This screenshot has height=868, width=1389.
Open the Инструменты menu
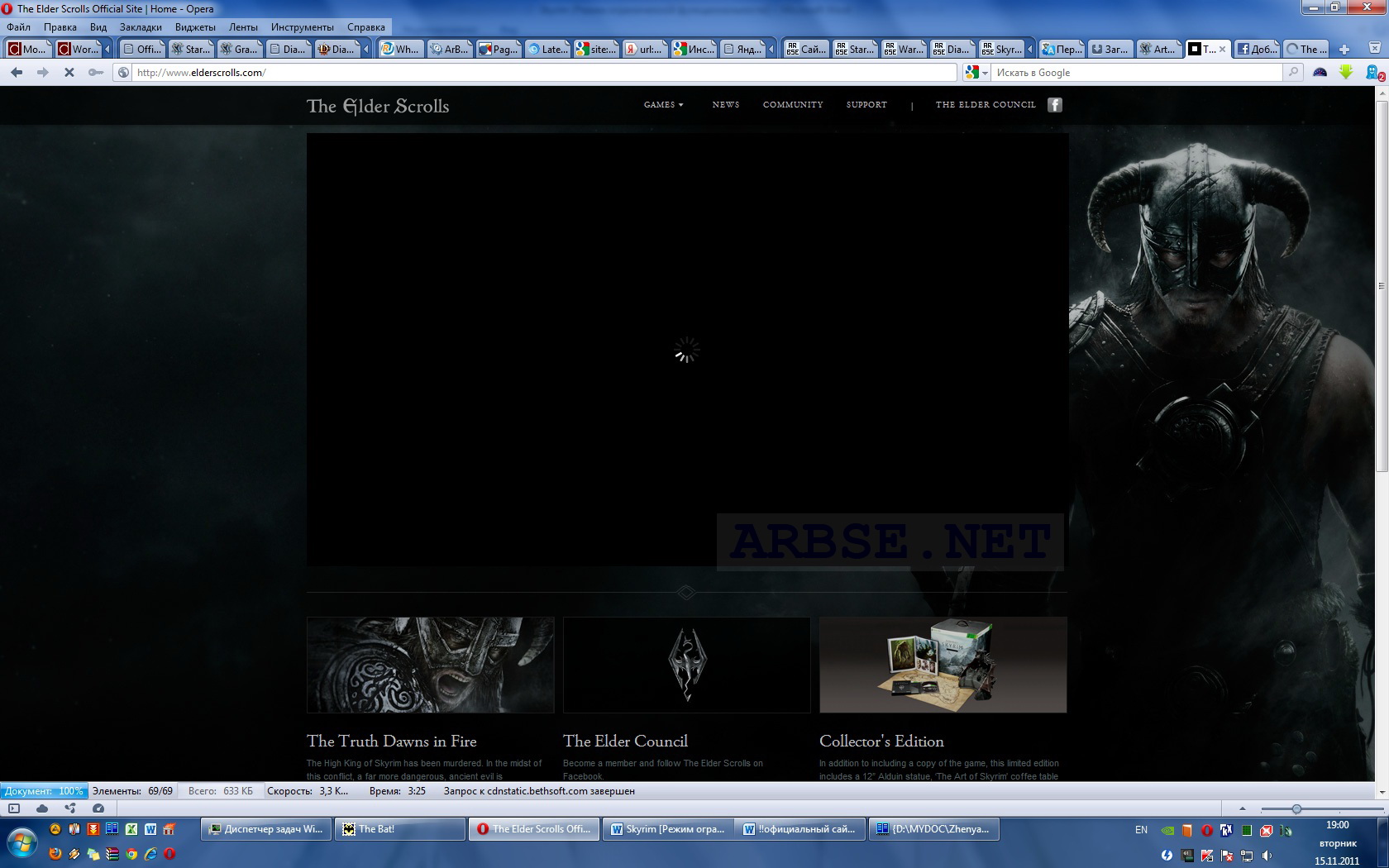(303, 27)
